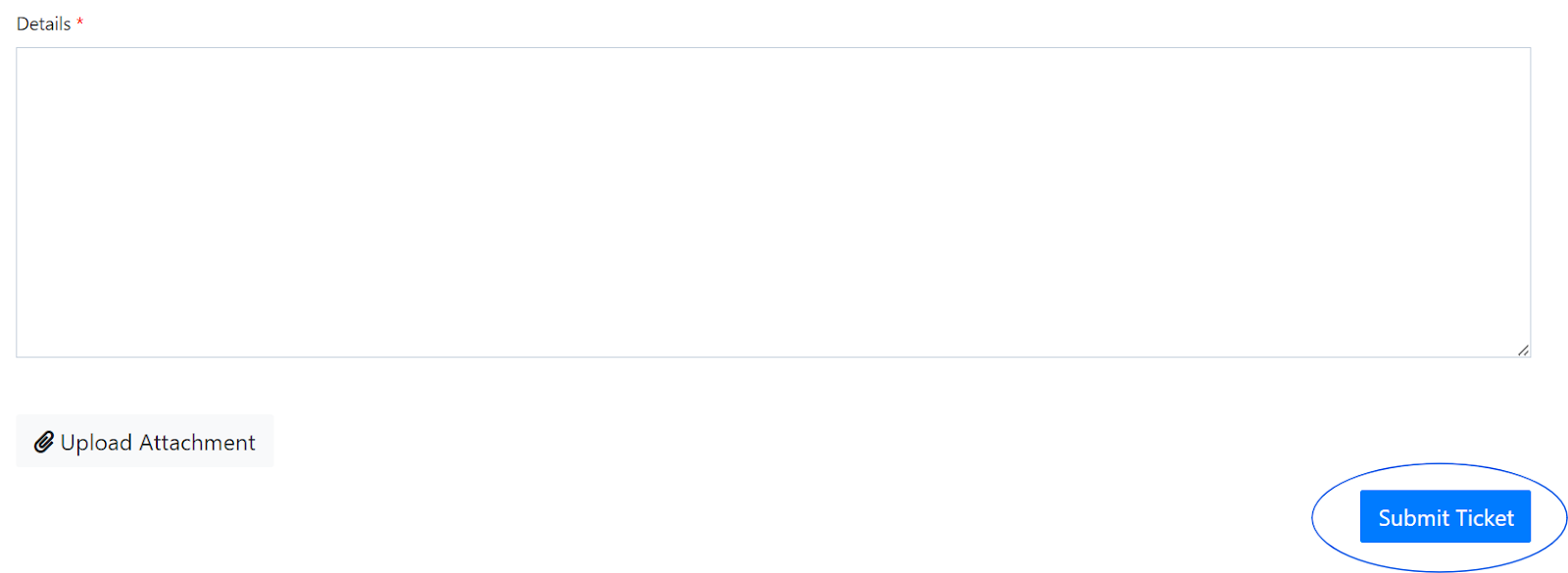
Task: Attach a file using the paperclip
Action: click(44, 442)
